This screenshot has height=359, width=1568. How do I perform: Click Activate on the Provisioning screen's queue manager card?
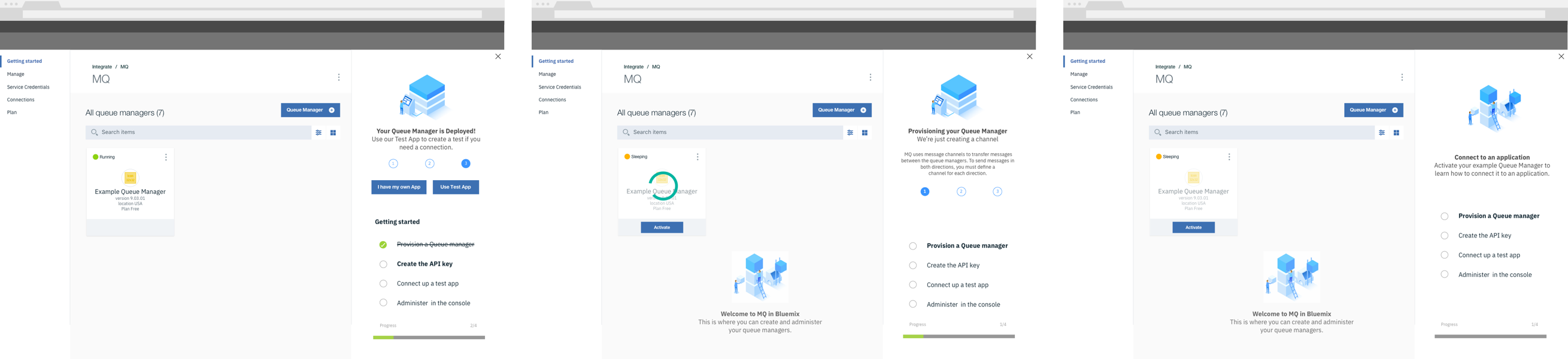pyautogui.click(x=662, y=227)
